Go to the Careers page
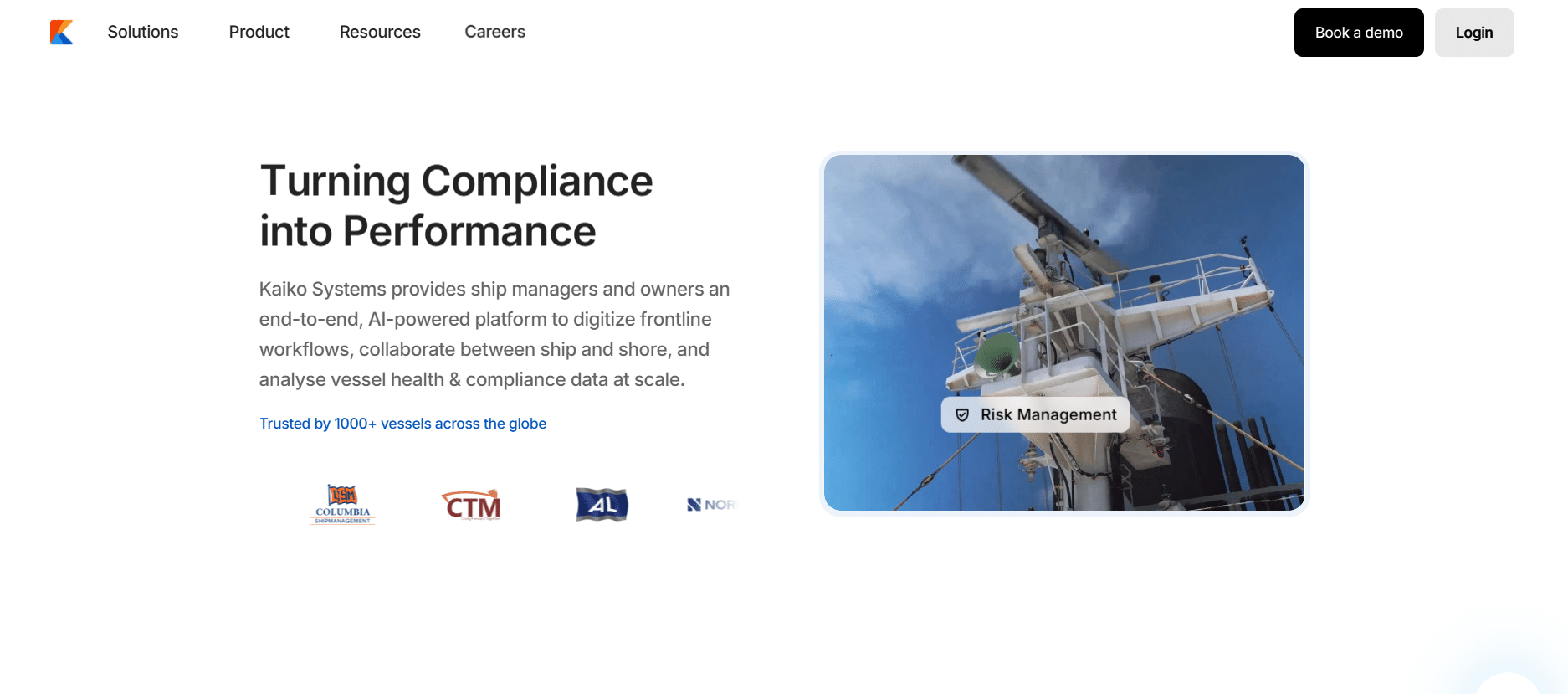 (x=495, y=32)
